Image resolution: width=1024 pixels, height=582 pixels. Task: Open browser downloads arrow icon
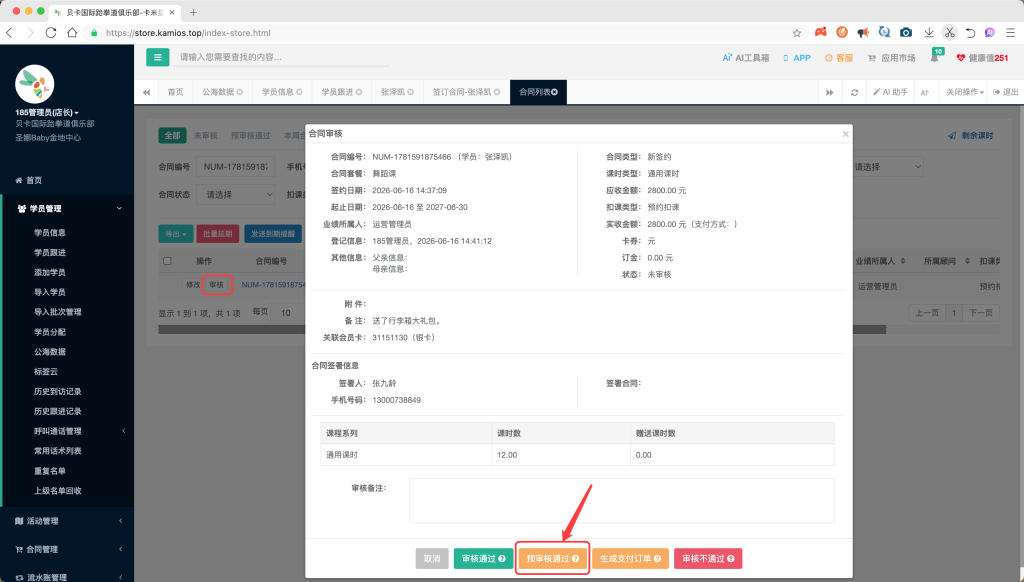coord(929,32)
